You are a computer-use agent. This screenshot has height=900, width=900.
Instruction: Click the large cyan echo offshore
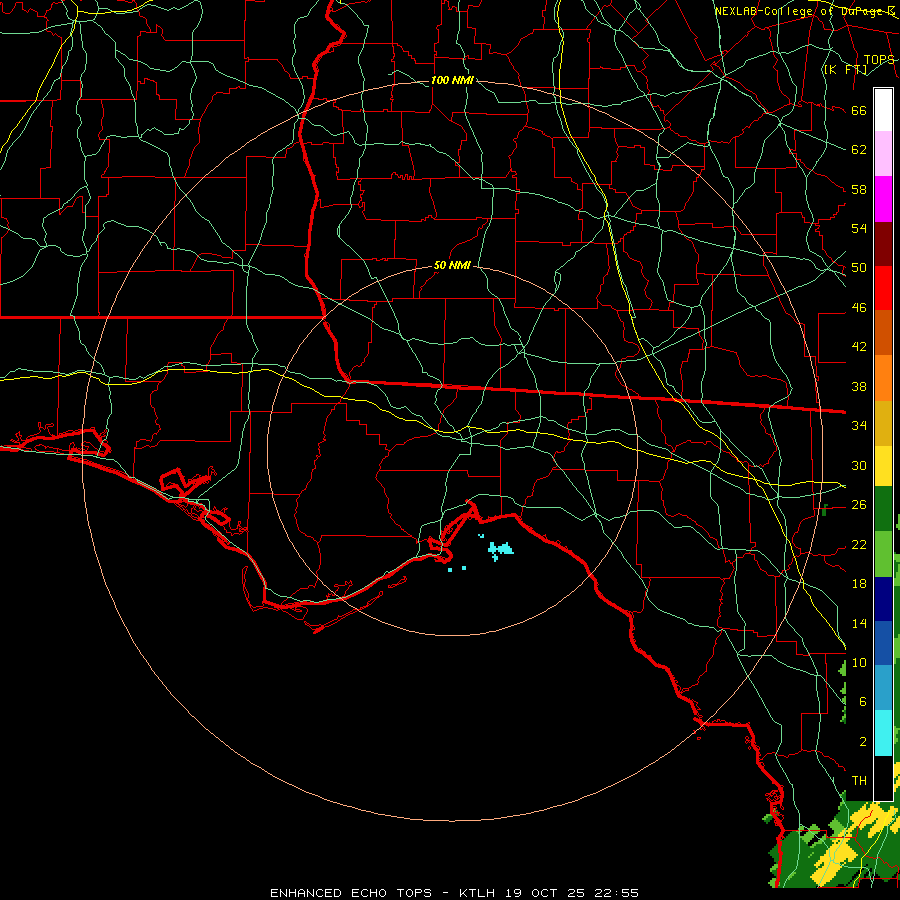click(501, 549)
